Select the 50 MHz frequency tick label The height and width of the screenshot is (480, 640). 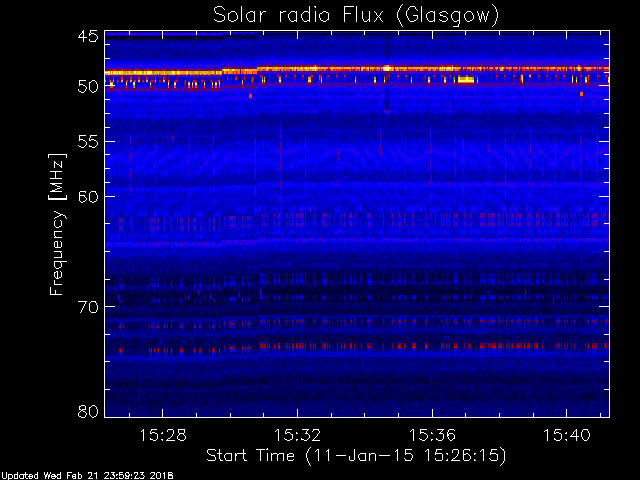click(x=87, y=87)
